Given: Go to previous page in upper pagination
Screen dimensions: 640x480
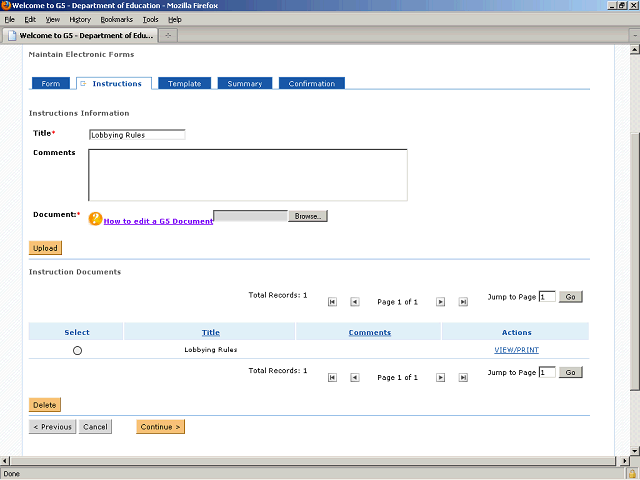Looking at the screenshot, I should tap(355, 302).
